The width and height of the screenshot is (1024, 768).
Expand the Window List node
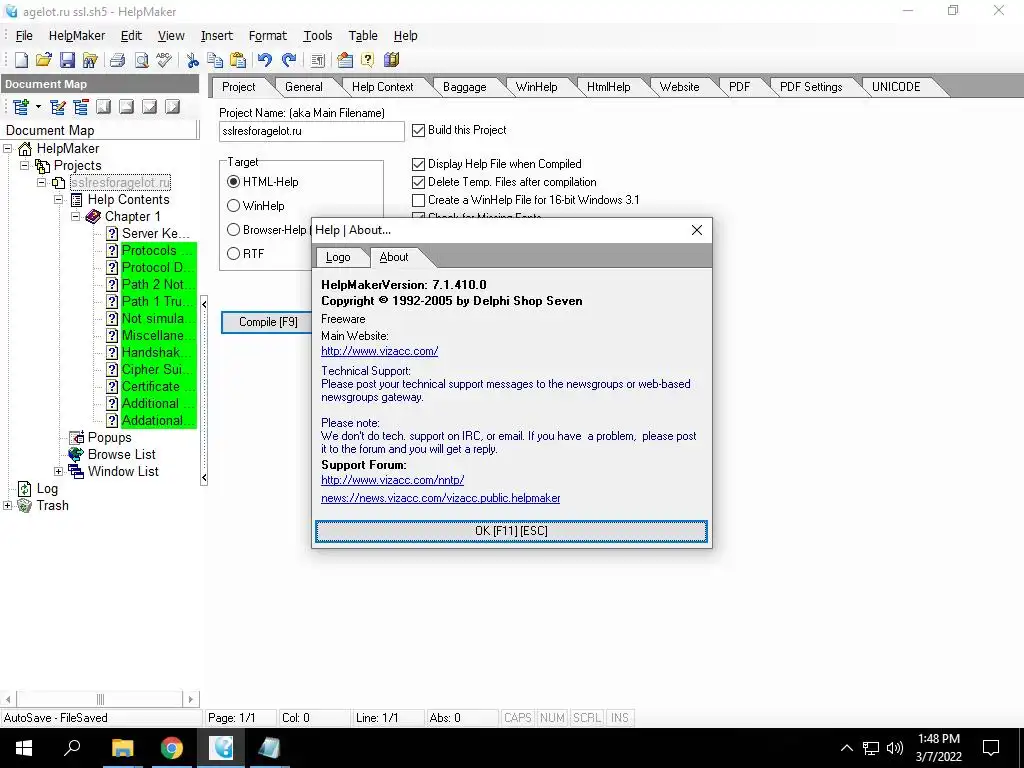click(59, 472)
